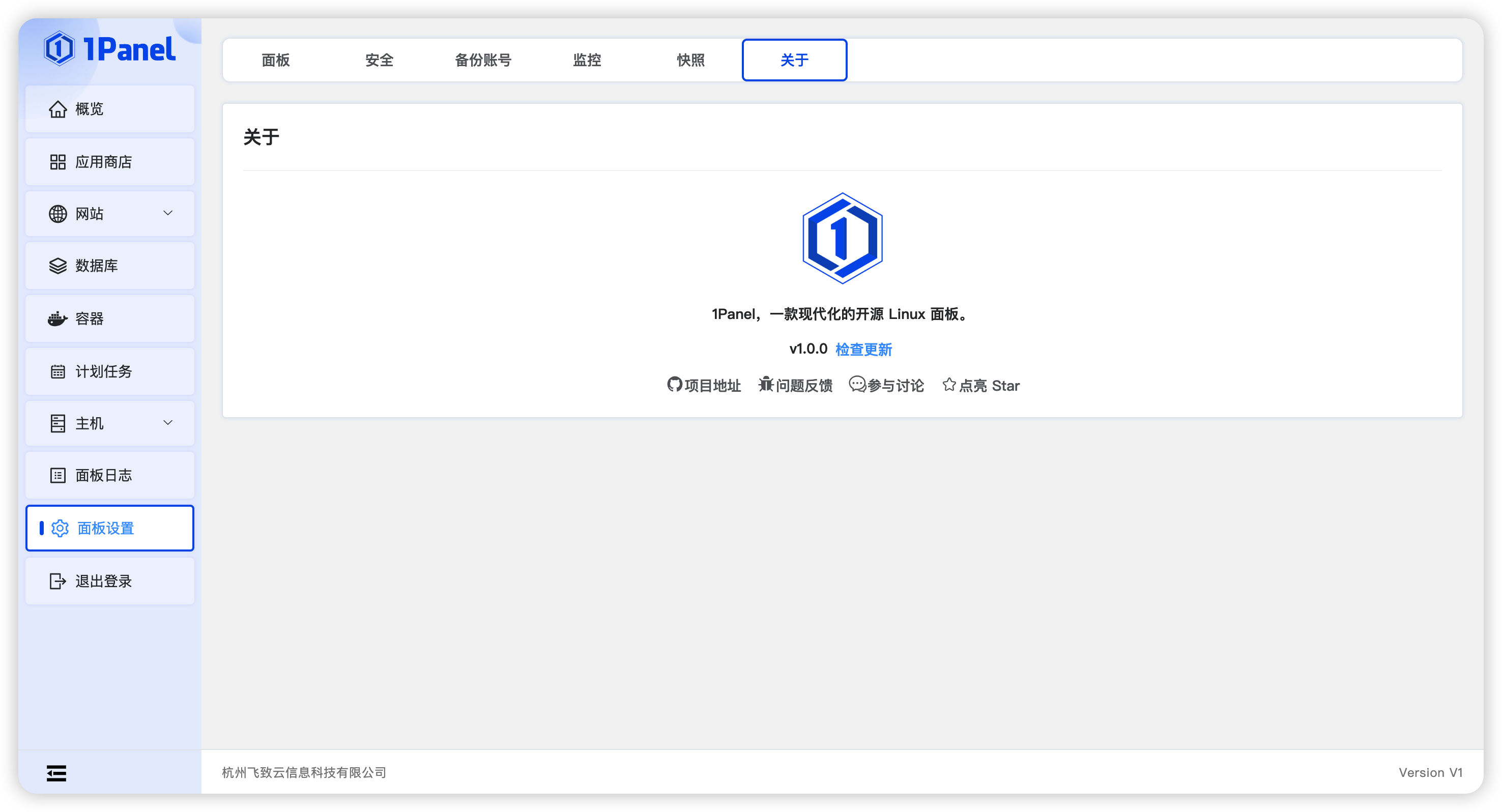1502x812 pixels.
Task: Click the 检查更新 update link
Action: pyautogui.click(x=863, y=349)
